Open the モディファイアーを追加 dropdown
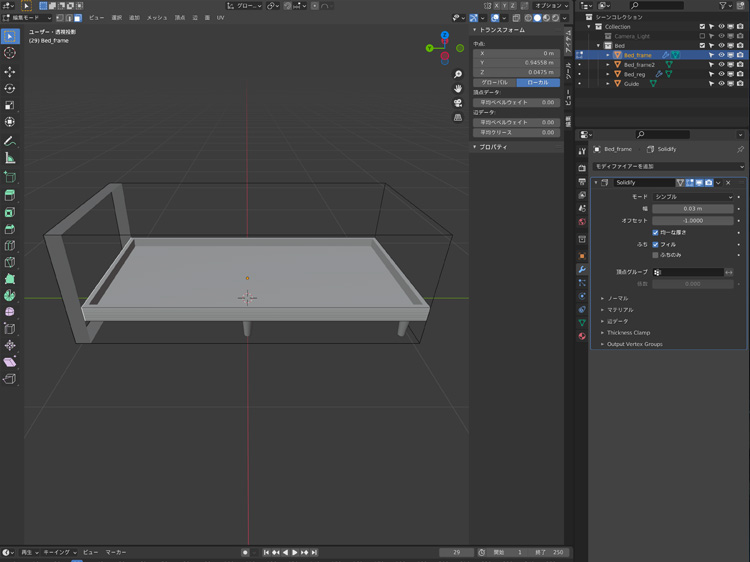750x562 pixels. coord(668,166)
